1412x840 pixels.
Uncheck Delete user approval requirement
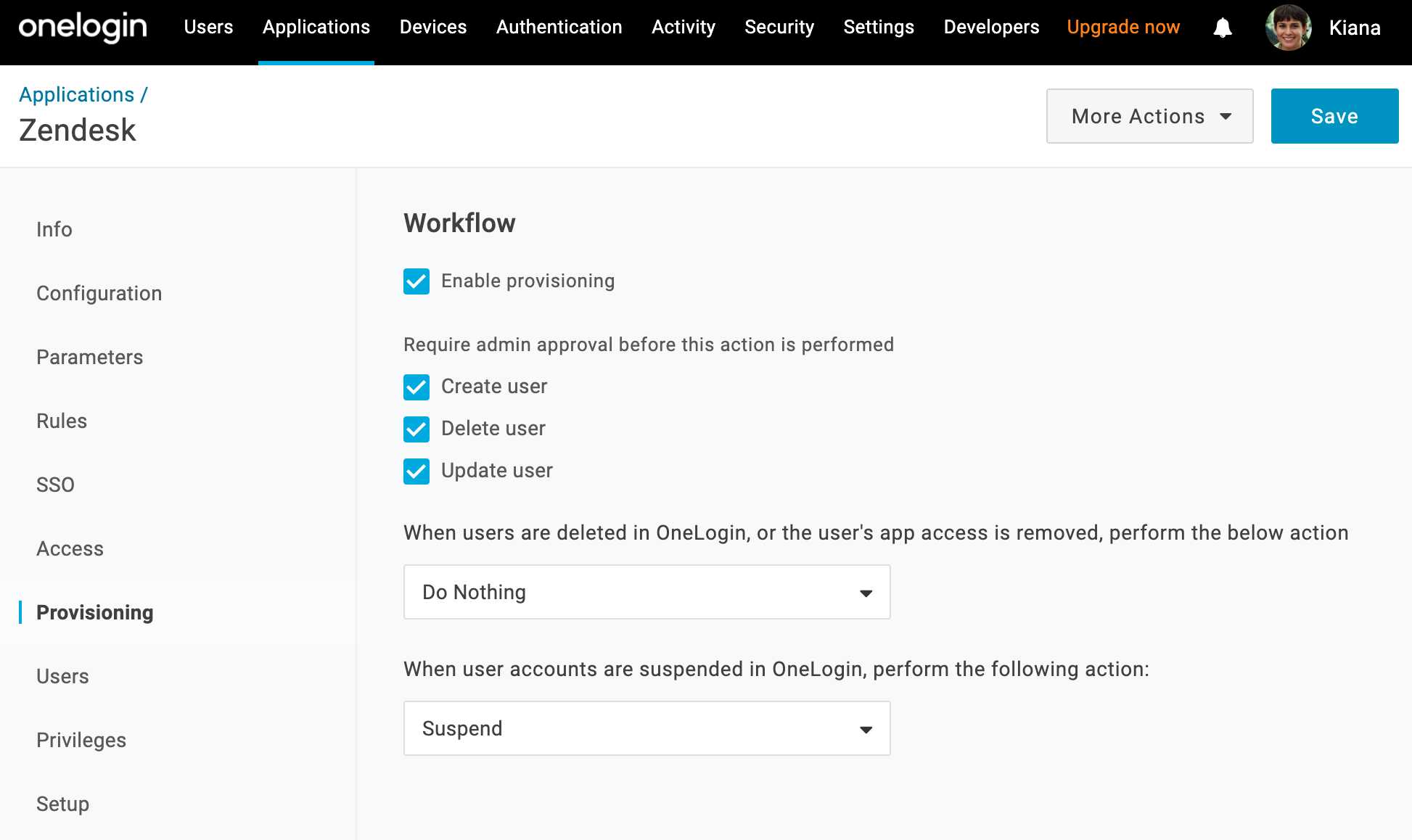pyautogui.click(x=416, y=429)
